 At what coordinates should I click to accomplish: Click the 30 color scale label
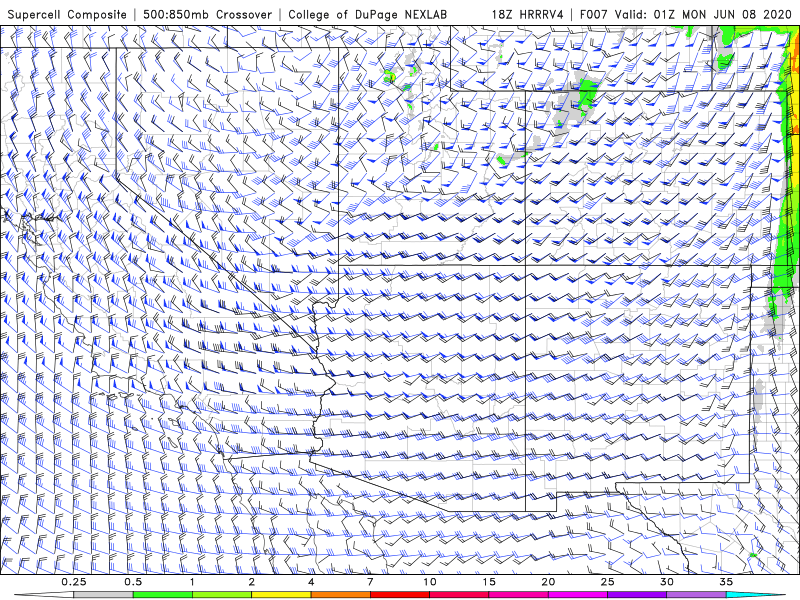[x=666, y=582]
